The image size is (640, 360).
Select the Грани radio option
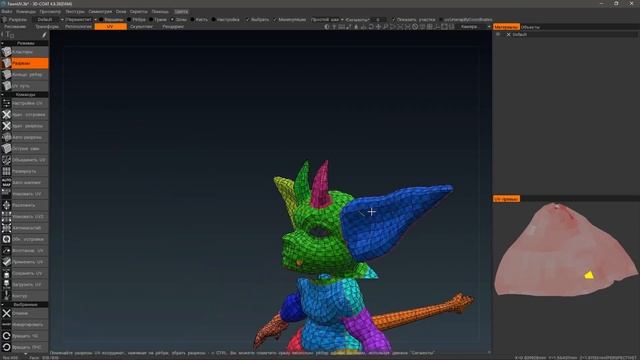point(151,20)
